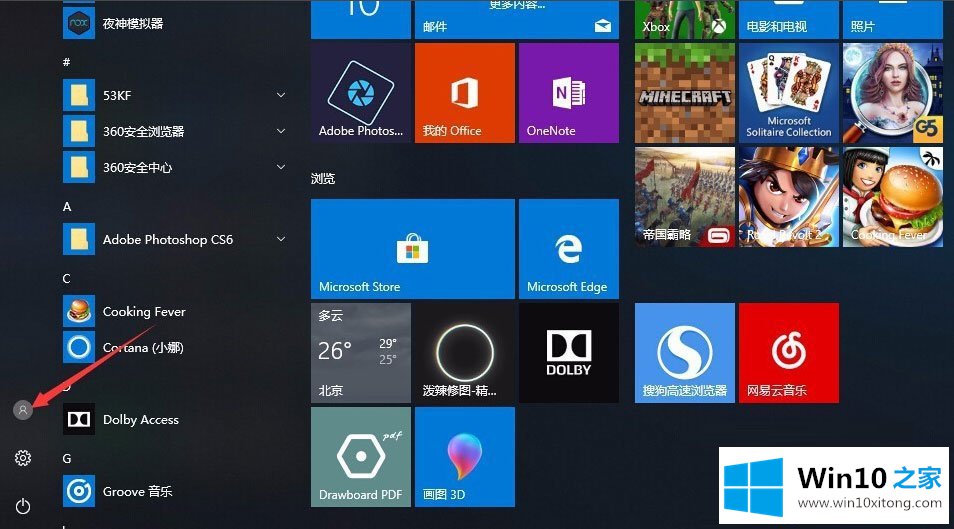The image size is (954, 529).
Task: Launch the 画图 3D tile
Action: [x=465, y=457]
